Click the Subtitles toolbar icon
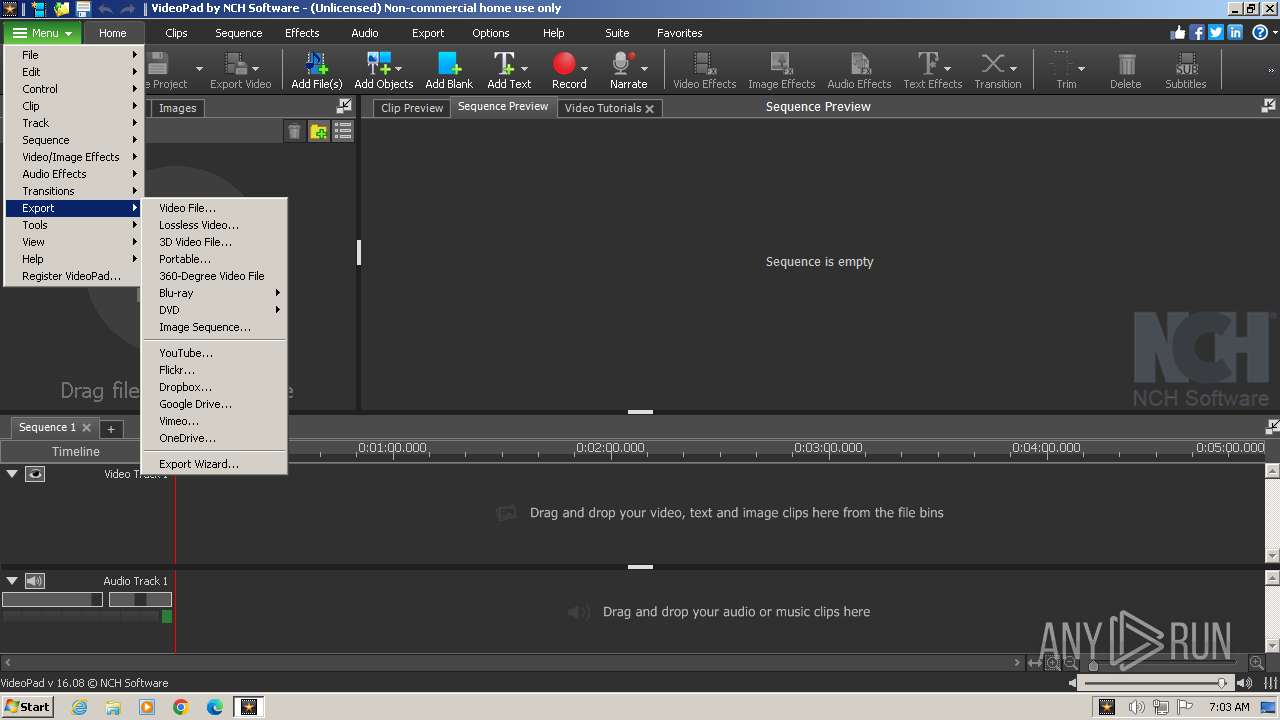This screenshot has width=1280, height=720. (1186, 65)
